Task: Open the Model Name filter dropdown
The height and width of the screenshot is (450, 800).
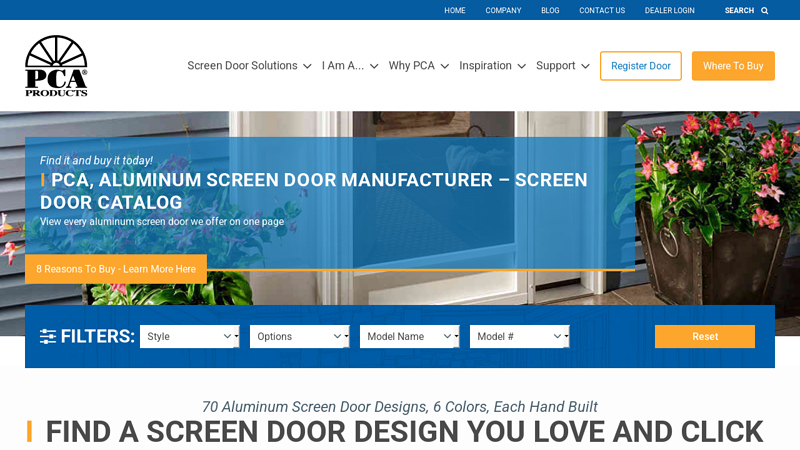Action: click(410, 337)
